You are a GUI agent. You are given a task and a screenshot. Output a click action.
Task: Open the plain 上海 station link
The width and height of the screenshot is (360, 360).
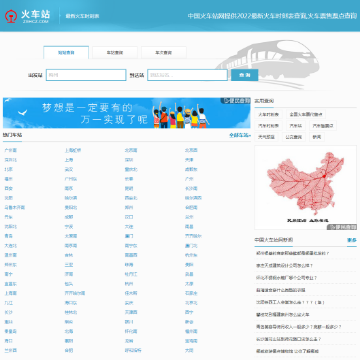(x=69, y=160)
